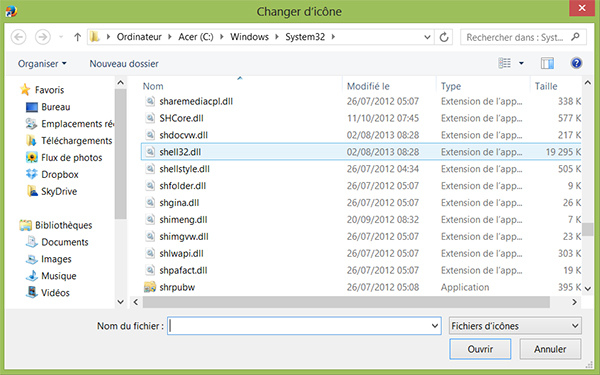Click the horizontal scrollbar left arrow
This screenshot has width=600, height=375.
[136, 302]
